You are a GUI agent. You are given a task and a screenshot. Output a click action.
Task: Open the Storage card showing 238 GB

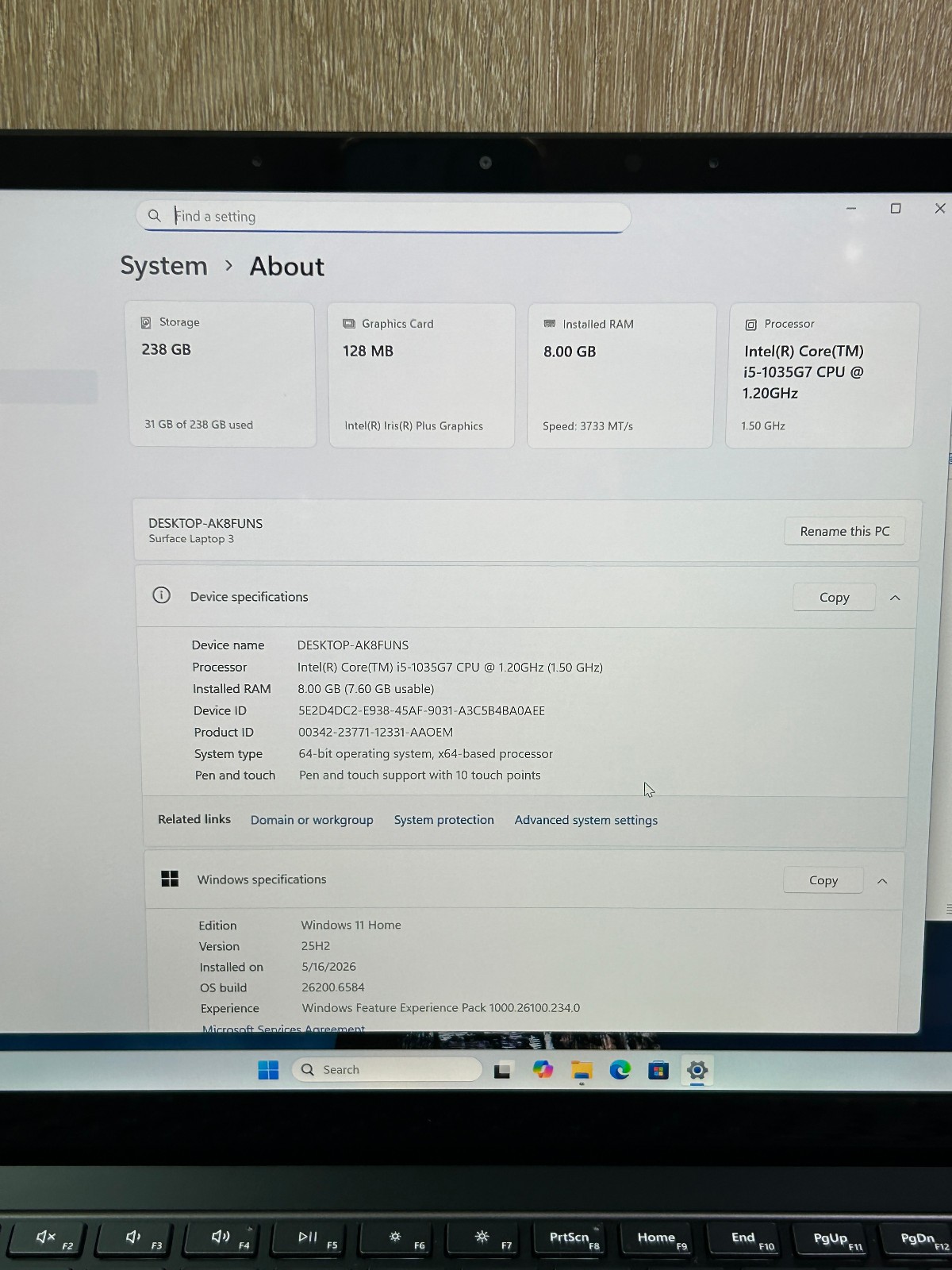click(221, 374)
